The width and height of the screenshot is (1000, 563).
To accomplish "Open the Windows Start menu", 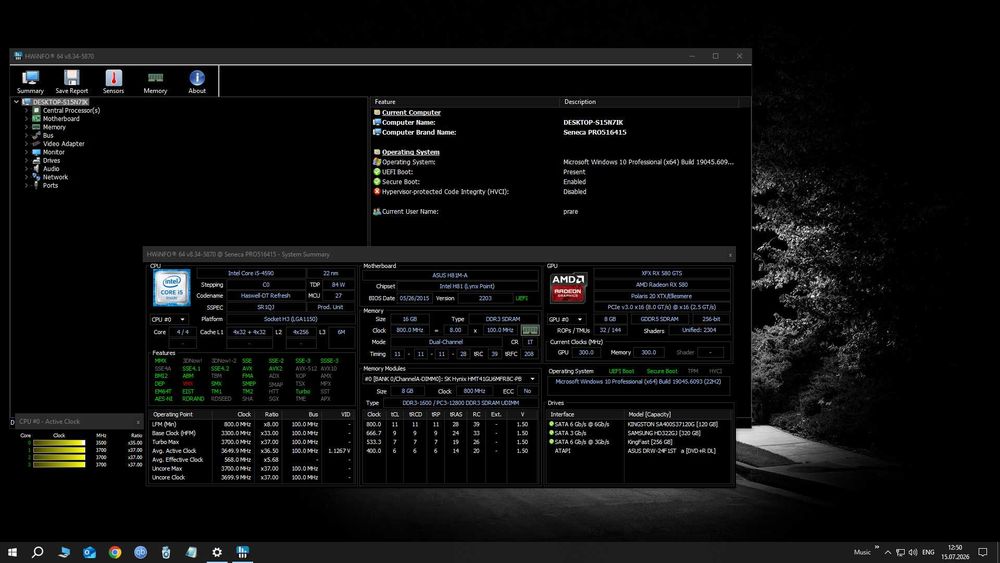I will coord(12,552).
